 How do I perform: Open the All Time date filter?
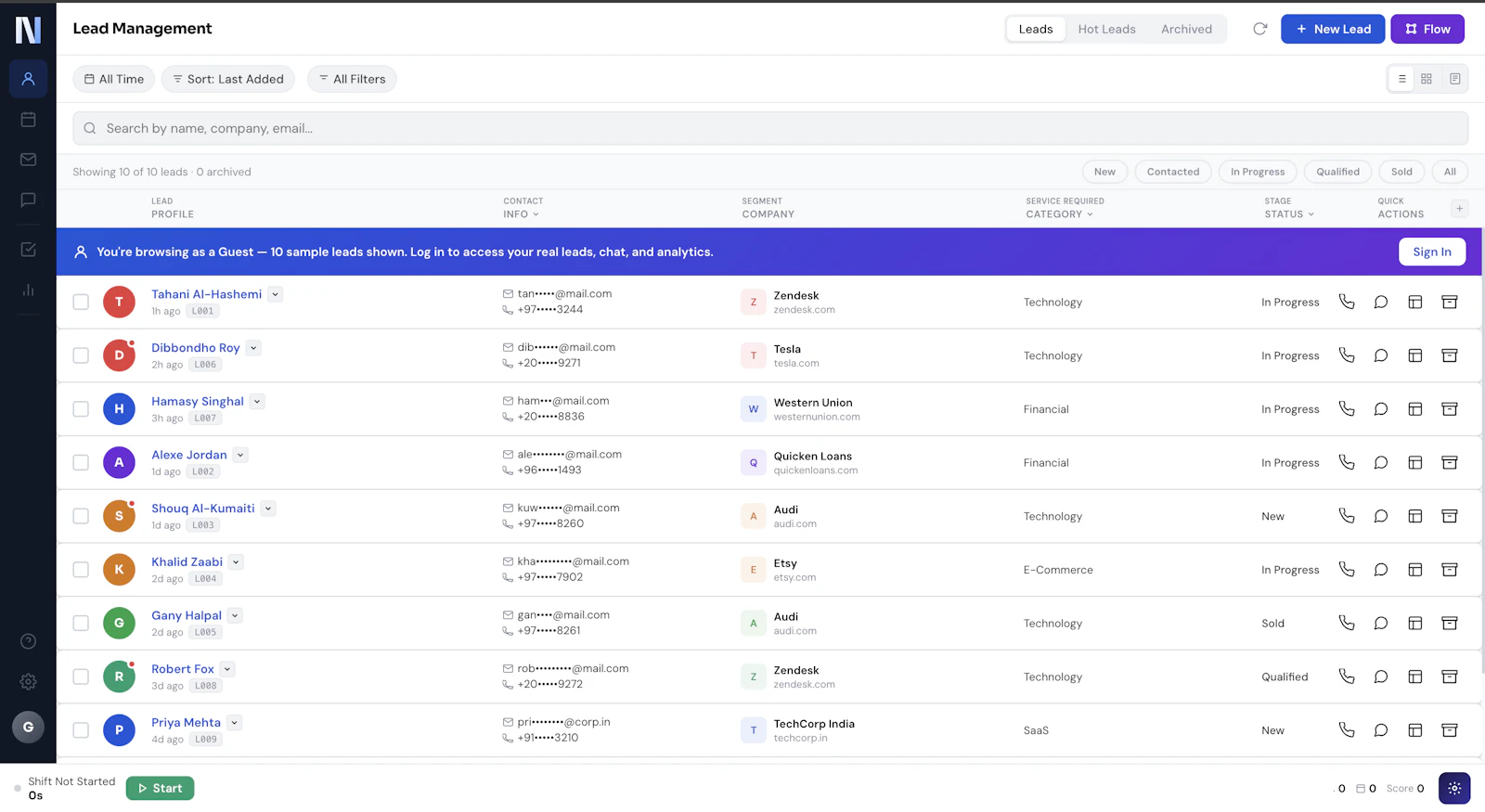tap(114, 79)
